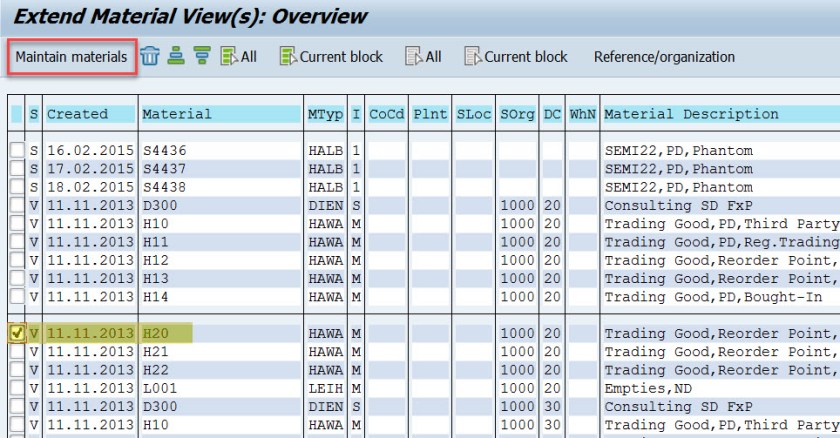
Task: Click the Created column header
Action: coord(90,114)
